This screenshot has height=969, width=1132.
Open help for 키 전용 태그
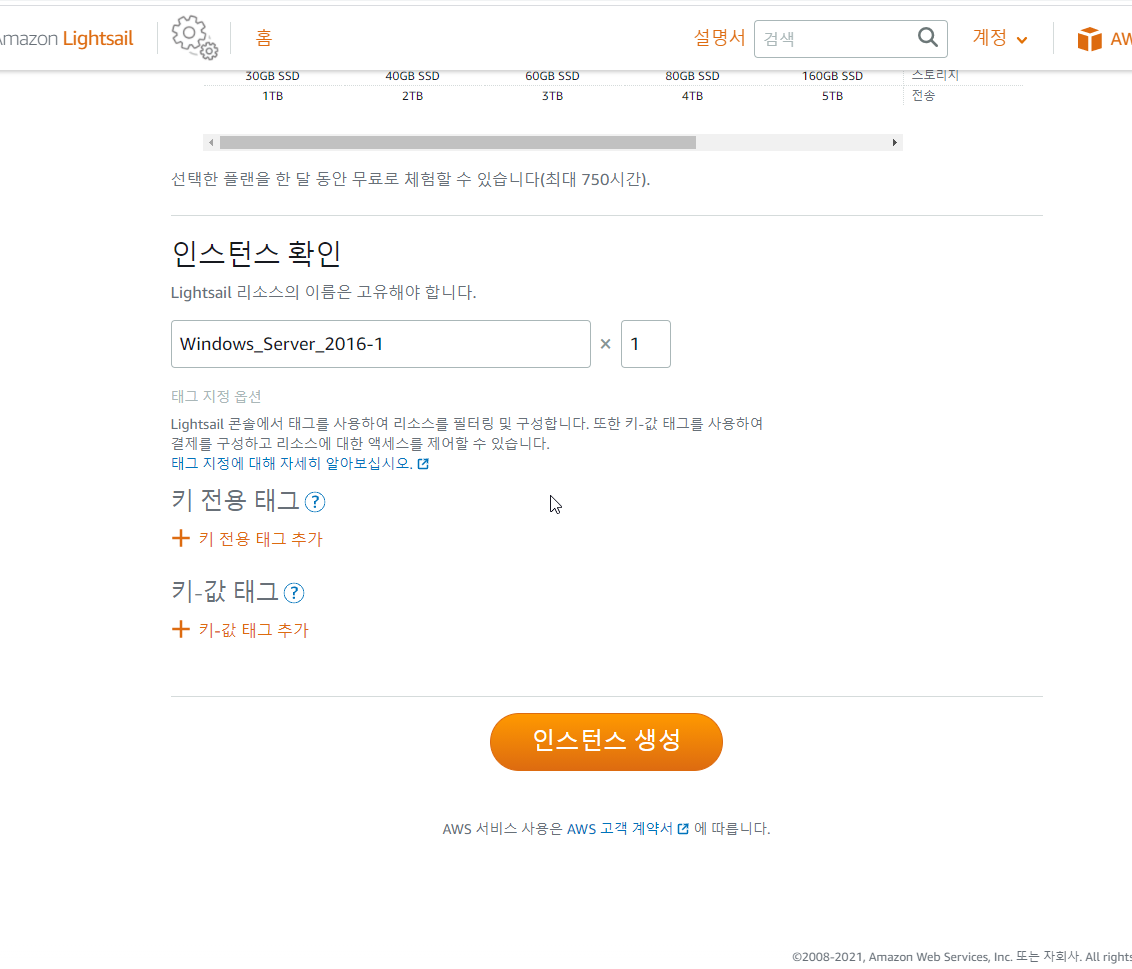click(315, 502)
